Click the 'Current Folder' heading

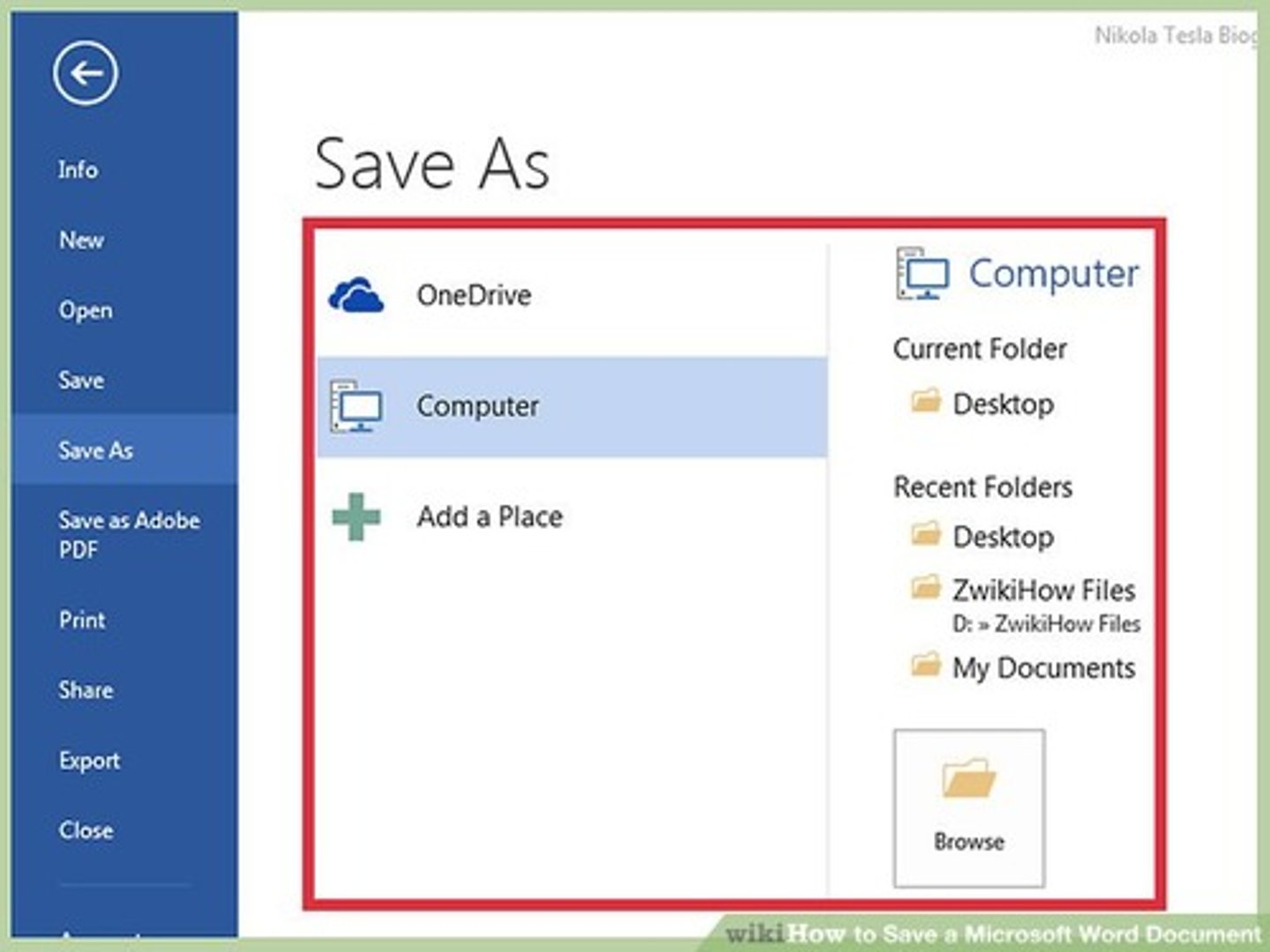point(980,349)
